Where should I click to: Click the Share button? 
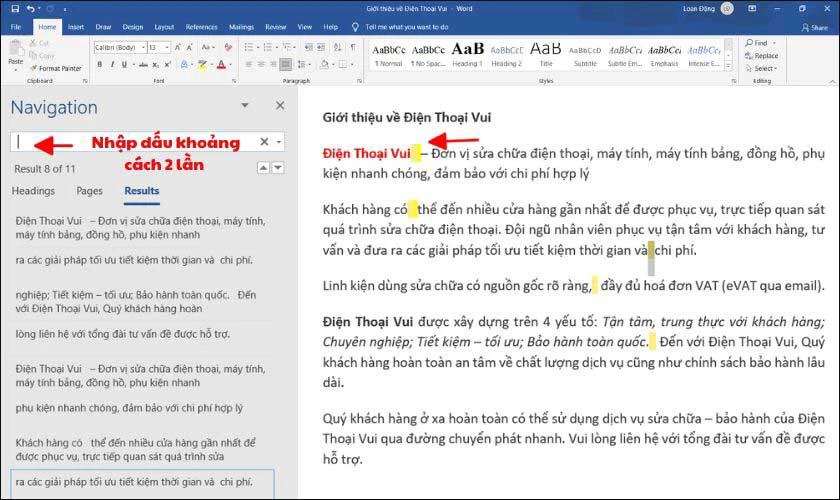tap(814, 27)
